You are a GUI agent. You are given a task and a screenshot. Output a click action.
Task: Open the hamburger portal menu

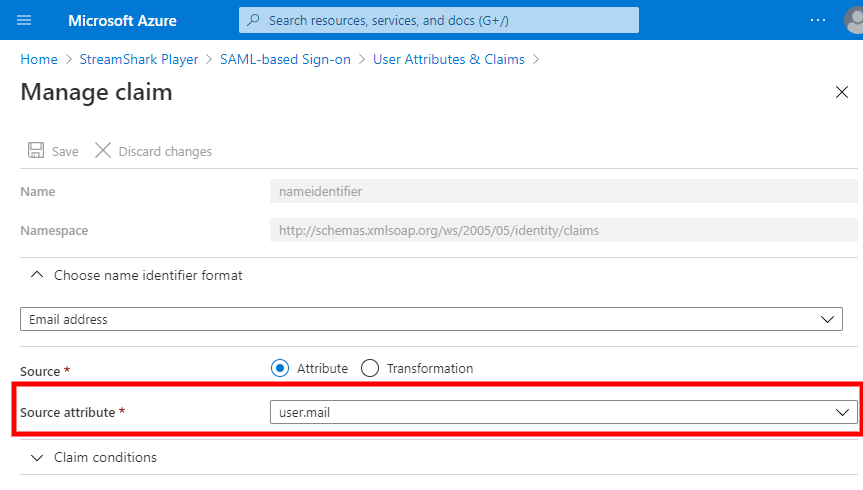[24, 20]
